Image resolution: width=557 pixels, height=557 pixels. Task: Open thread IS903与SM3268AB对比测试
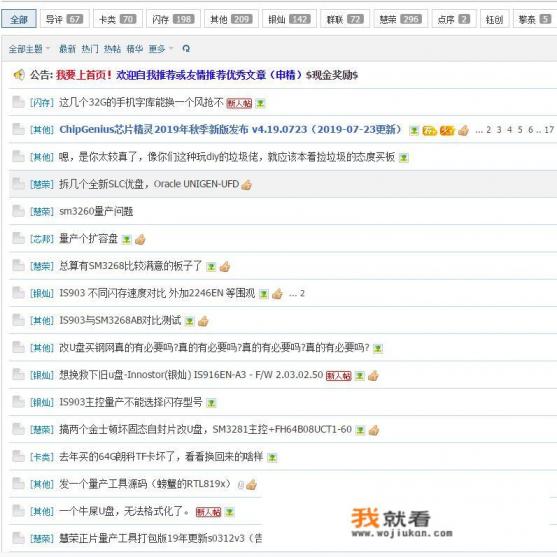click(x=120, y=320)
